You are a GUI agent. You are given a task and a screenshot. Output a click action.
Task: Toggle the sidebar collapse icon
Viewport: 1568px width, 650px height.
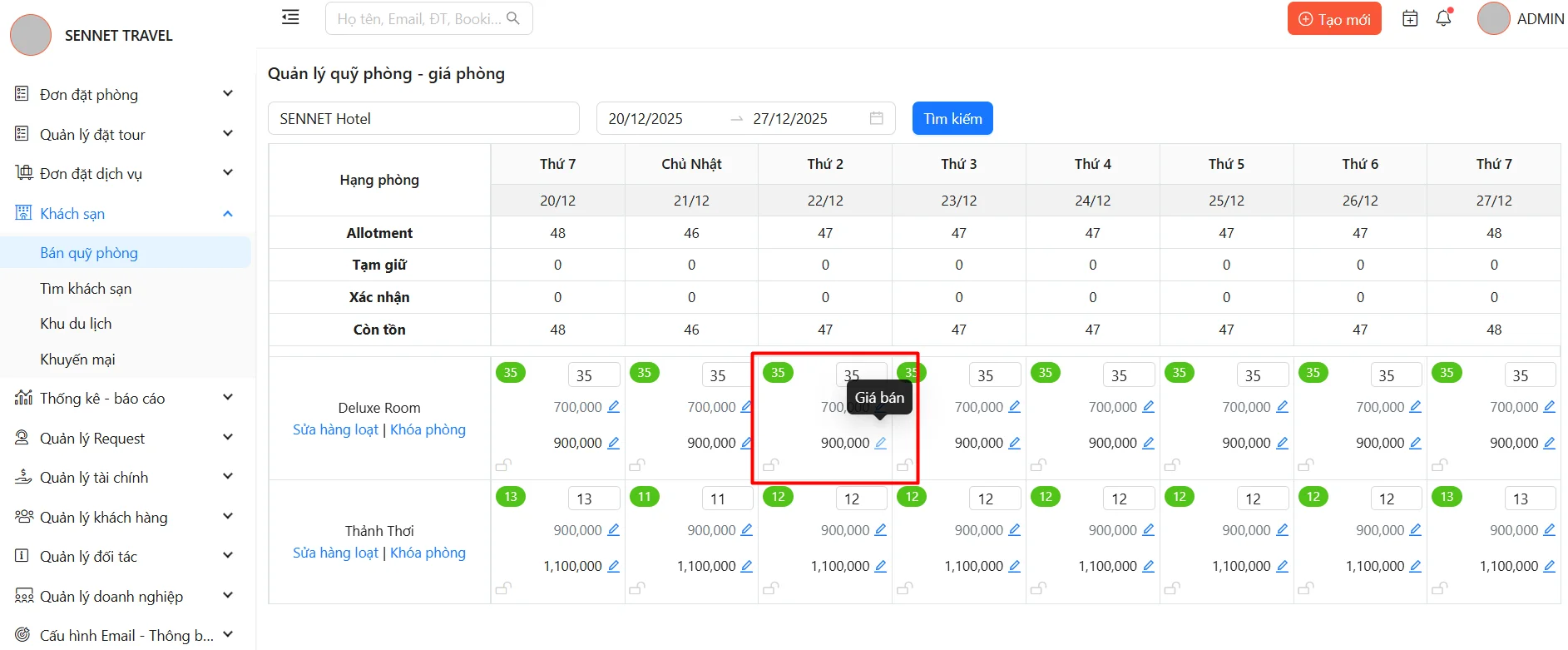click(x=290, y=17)
